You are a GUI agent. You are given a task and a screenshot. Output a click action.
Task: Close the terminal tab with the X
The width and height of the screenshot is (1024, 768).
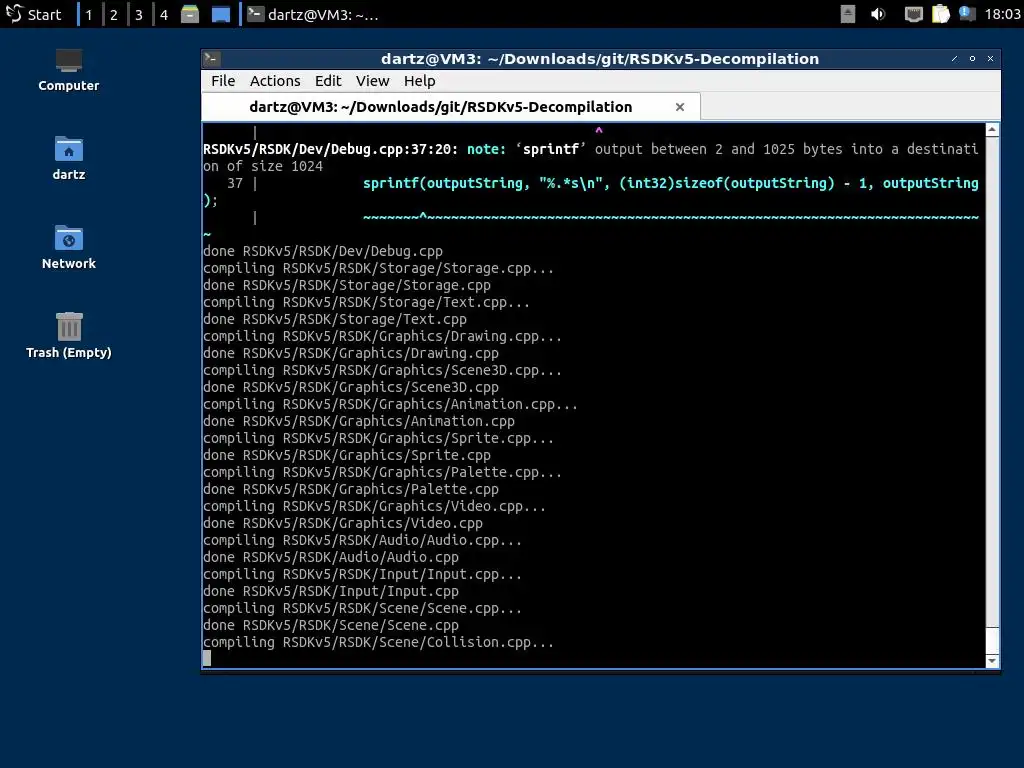(x=680, y=107)
